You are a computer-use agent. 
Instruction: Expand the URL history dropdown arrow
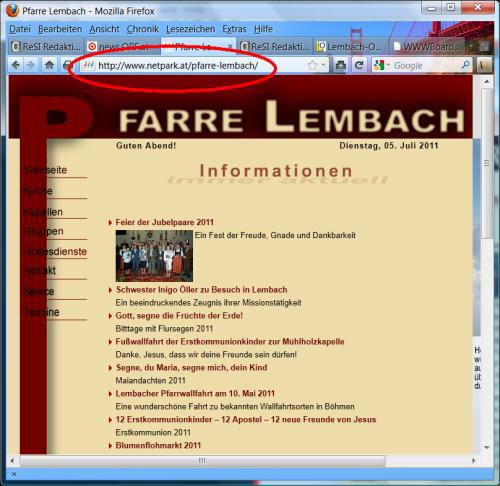pos(323,65)
